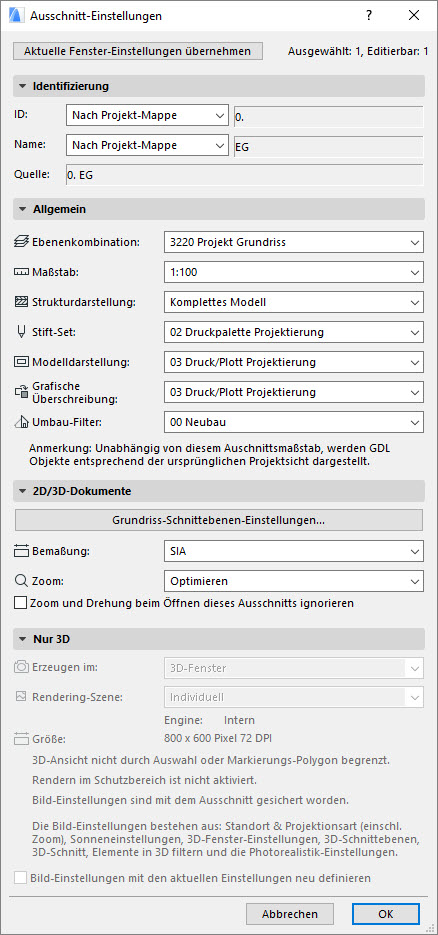
Task: Open the Maßstab 1:100 dropdown
Action: coord(293,272)
